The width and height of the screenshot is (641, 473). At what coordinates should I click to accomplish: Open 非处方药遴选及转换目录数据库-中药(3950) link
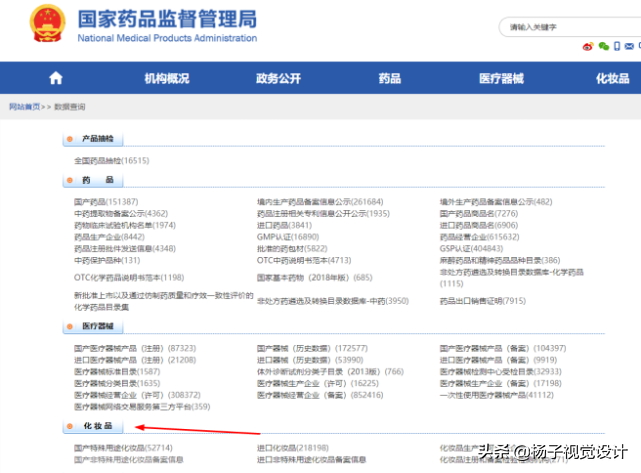coord(333,301)
